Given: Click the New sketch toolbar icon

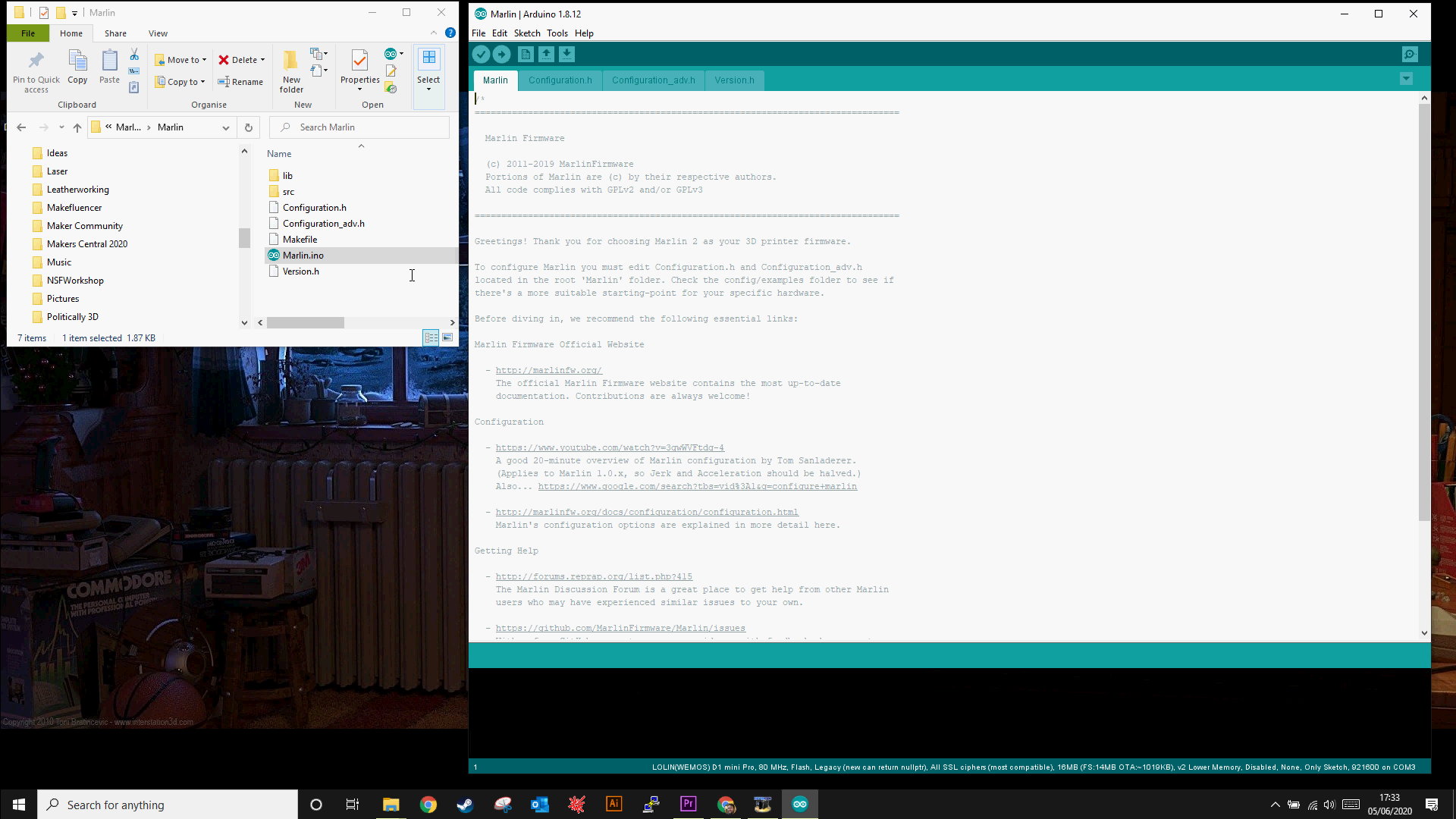Looking at the screenshot, I should click(x=526, y=54).
